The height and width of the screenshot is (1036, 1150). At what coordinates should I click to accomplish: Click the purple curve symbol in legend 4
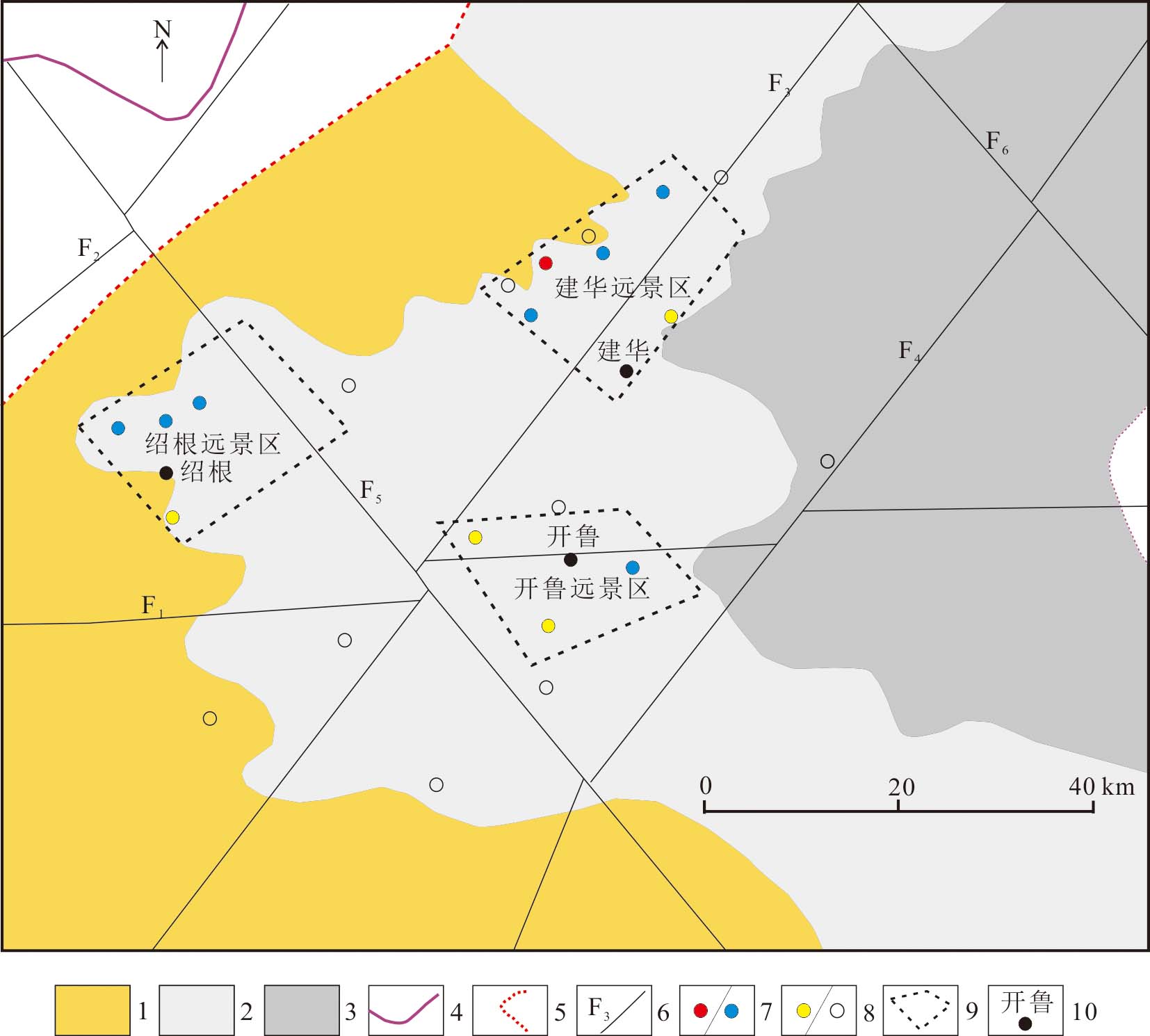tap(405, 1009)
